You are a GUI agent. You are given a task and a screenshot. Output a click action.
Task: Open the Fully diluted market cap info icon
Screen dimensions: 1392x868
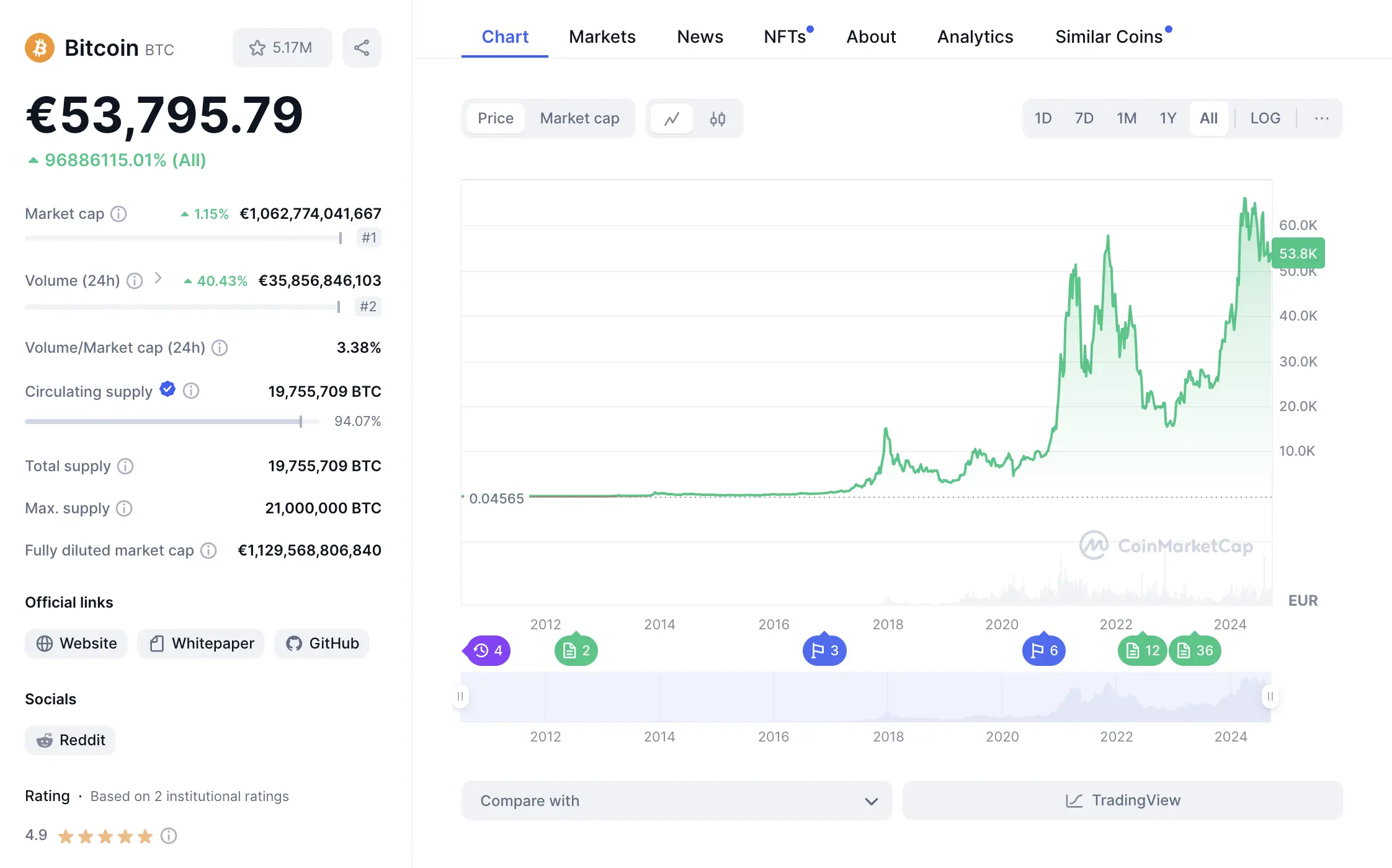(x=208, y=551)
